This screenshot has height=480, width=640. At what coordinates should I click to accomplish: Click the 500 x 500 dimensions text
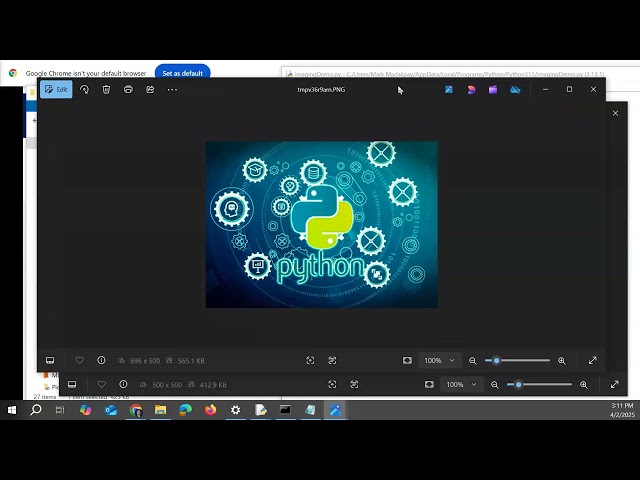pos(167,385)
